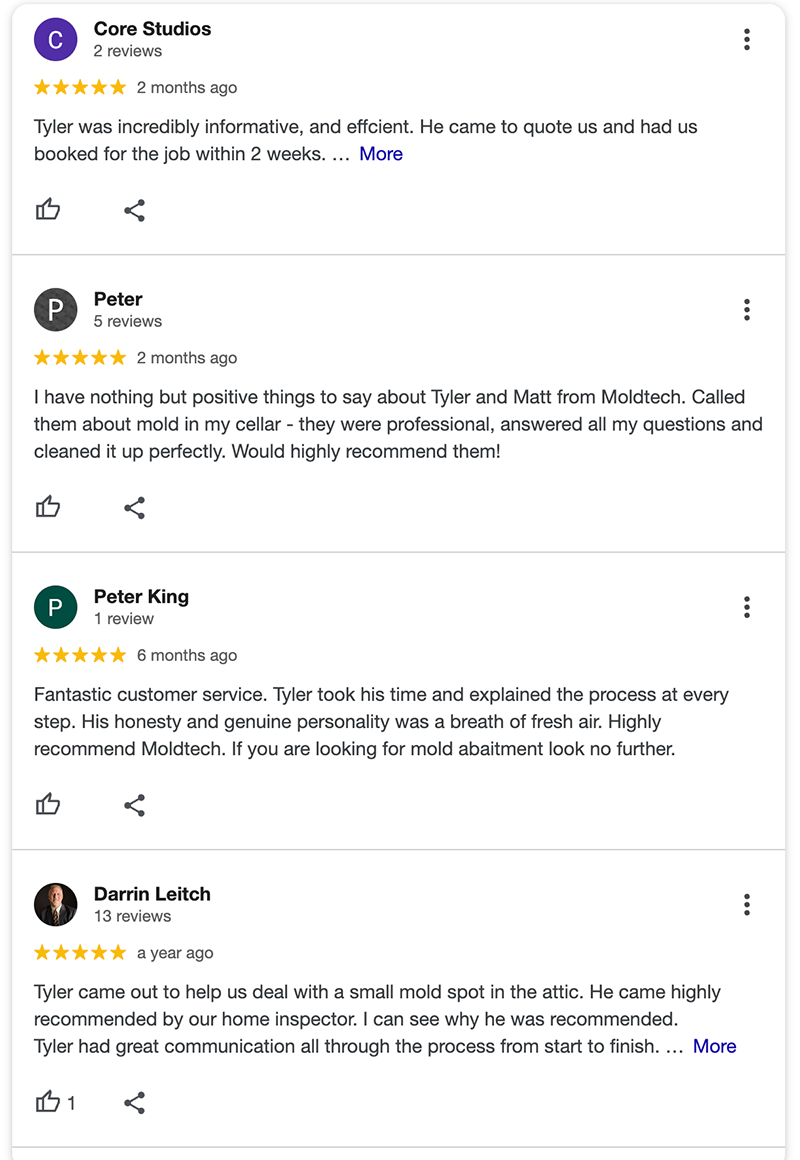Screen dimensions: 800x1160
Task: Open the three-dot menu on Peter's review
Action: (x=747, y=310)
